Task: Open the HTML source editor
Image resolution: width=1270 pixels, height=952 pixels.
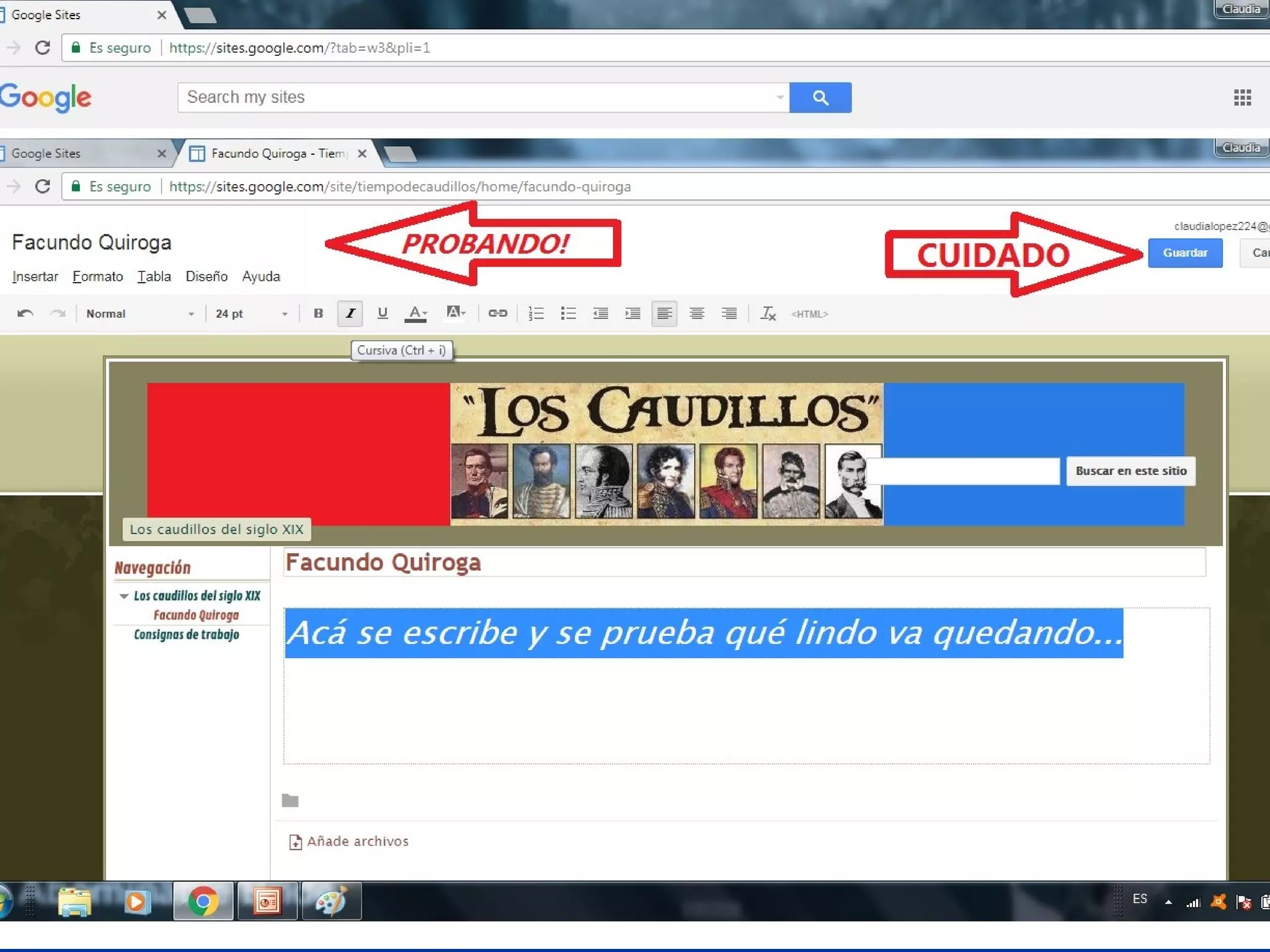Action: (x=809, y=314)
